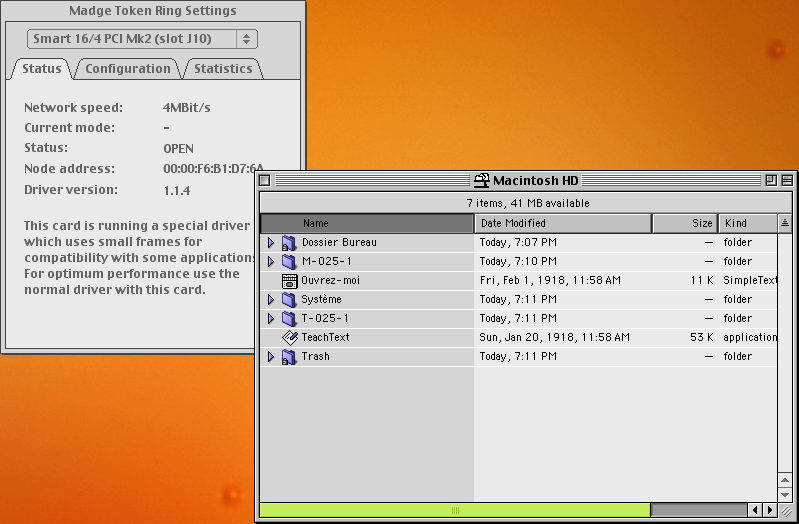Expand the Dossier Bureau folder disclosure triangle

point(270,243)
